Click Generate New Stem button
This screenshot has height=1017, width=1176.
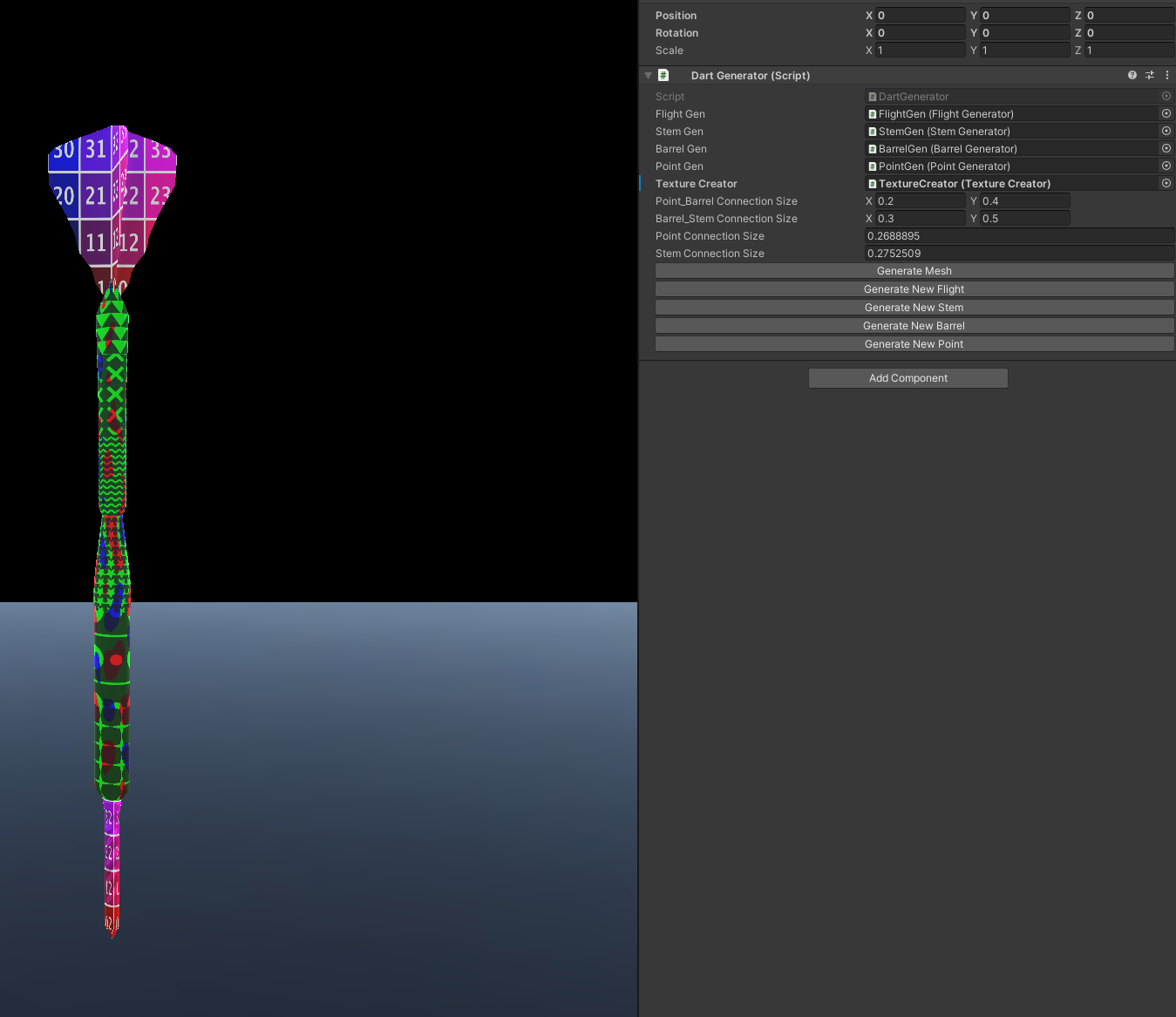click(x=914, y=308)
